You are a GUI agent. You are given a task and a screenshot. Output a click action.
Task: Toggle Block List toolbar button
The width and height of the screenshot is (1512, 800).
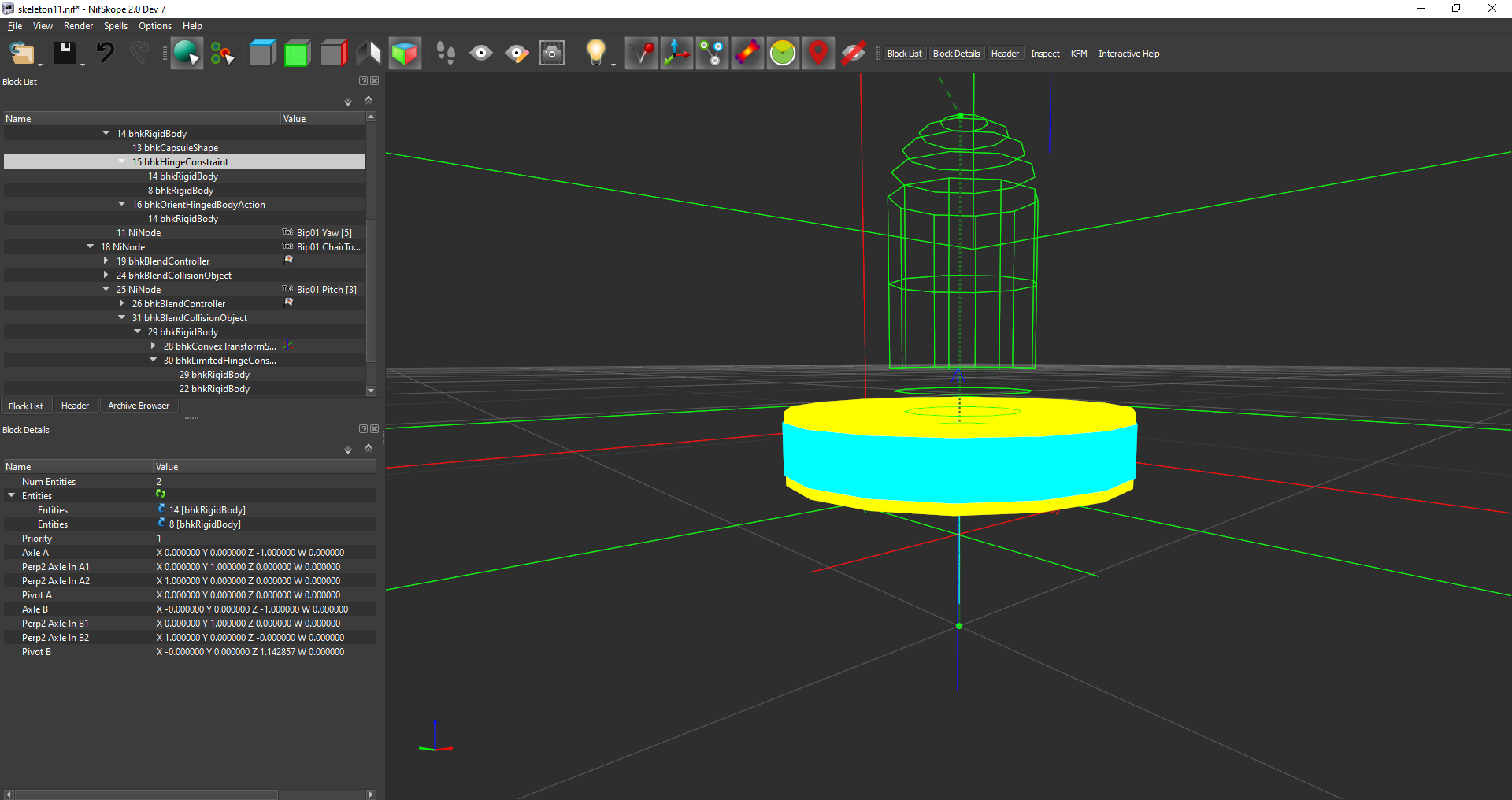904,54
